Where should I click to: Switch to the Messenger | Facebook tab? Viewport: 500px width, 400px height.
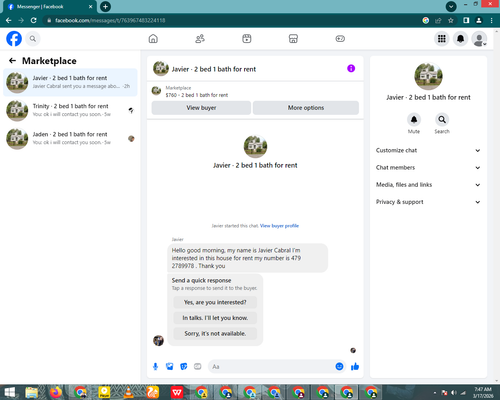[x=50, y=7]
